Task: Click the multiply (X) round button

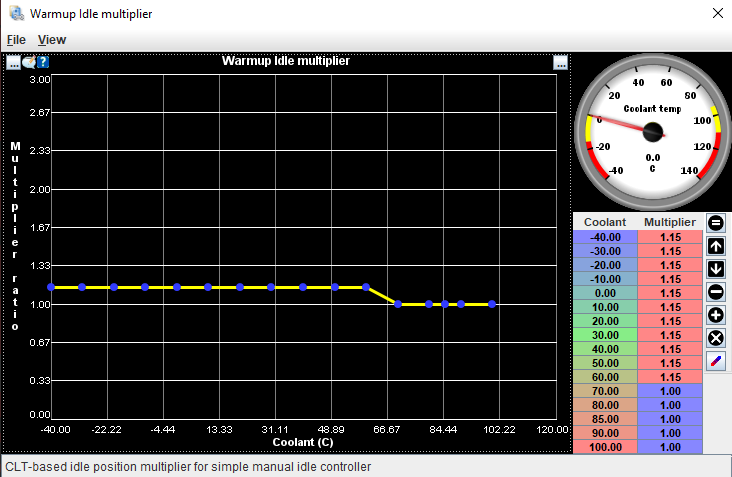Action: [x=716, y=338]
